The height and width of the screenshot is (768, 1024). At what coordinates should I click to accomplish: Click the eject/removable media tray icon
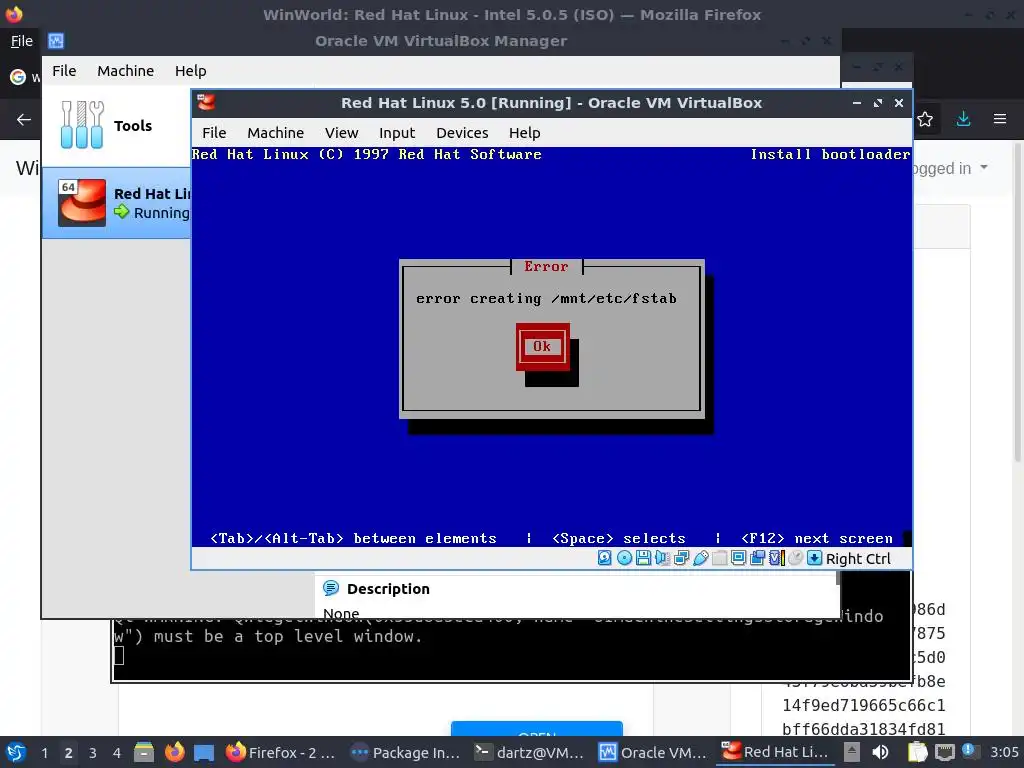click(852, 752)
